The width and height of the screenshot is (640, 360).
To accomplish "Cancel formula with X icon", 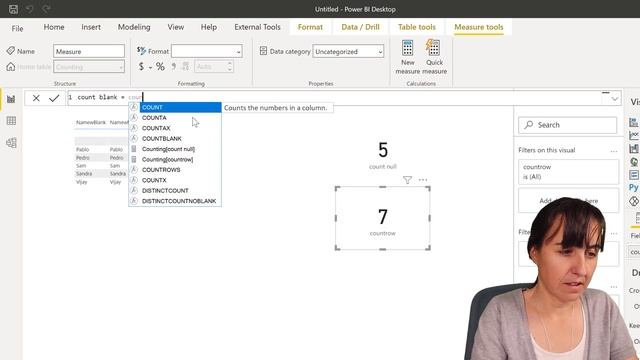I will point(36,98).
